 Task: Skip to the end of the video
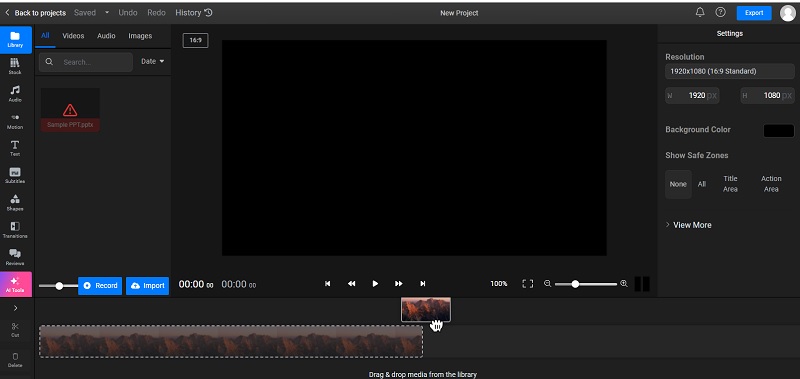click(x=422, y=284)
